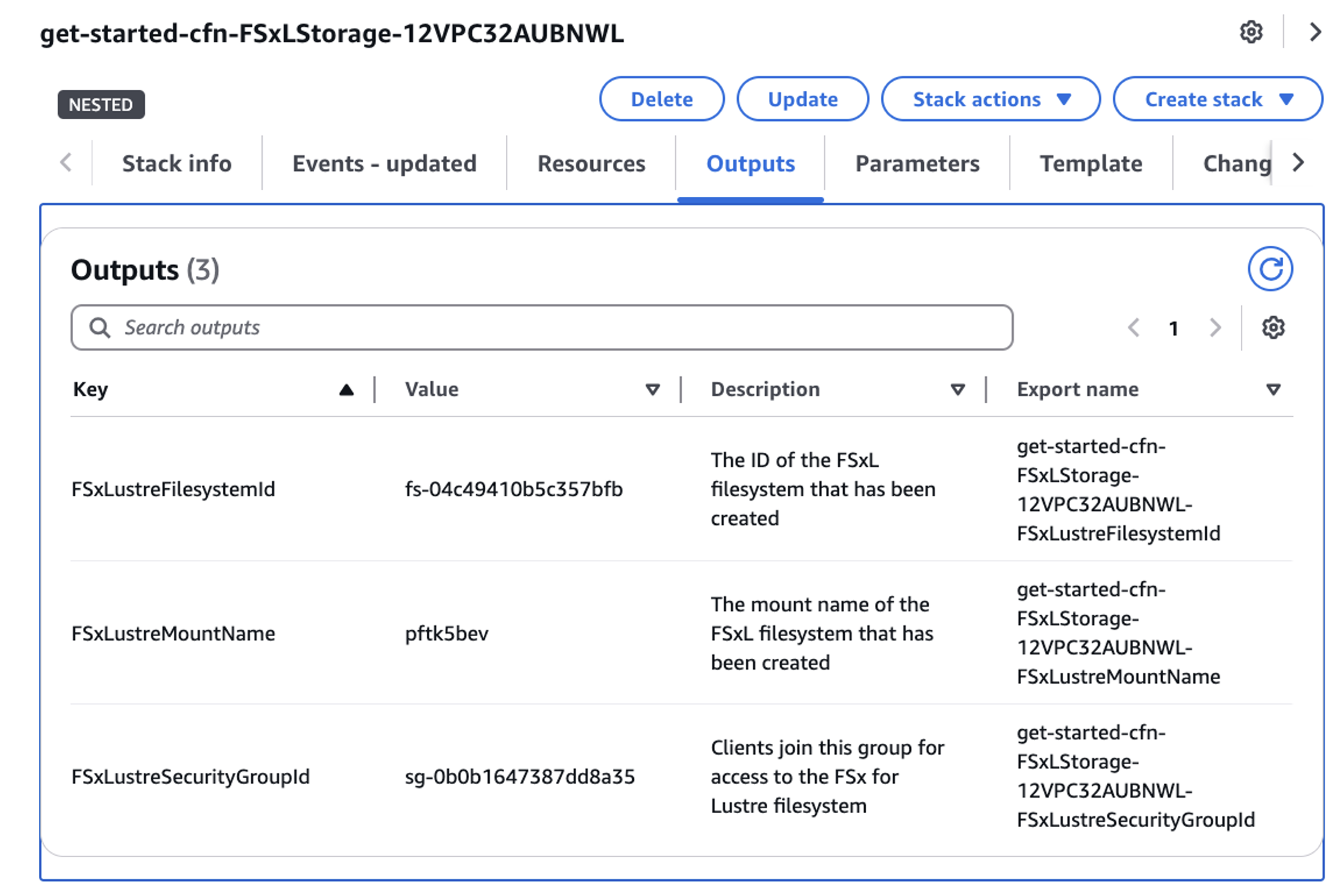Toggle sort order on the Key column

tap(346, 389)
